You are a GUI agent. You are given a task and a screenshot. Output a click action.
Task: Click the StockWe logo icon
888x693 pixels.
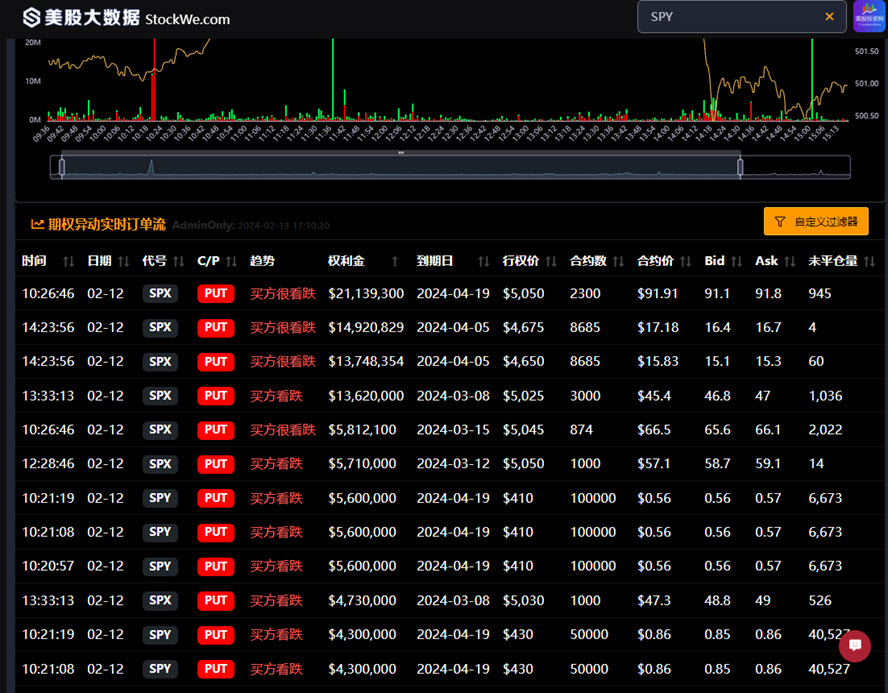click(x=31, y=18)
